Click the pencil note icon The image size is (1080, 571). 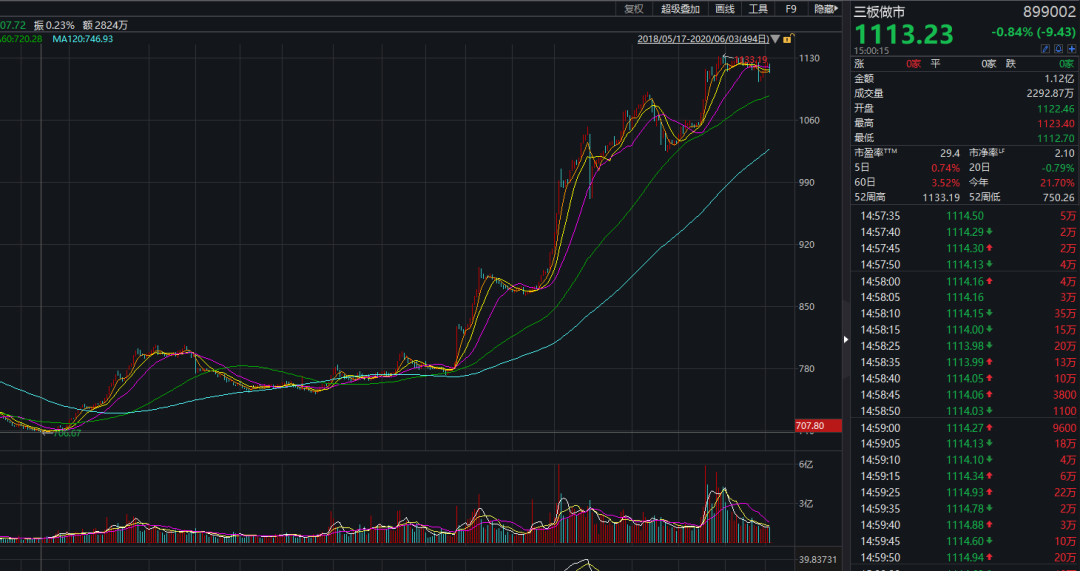tap(1046, 49)
